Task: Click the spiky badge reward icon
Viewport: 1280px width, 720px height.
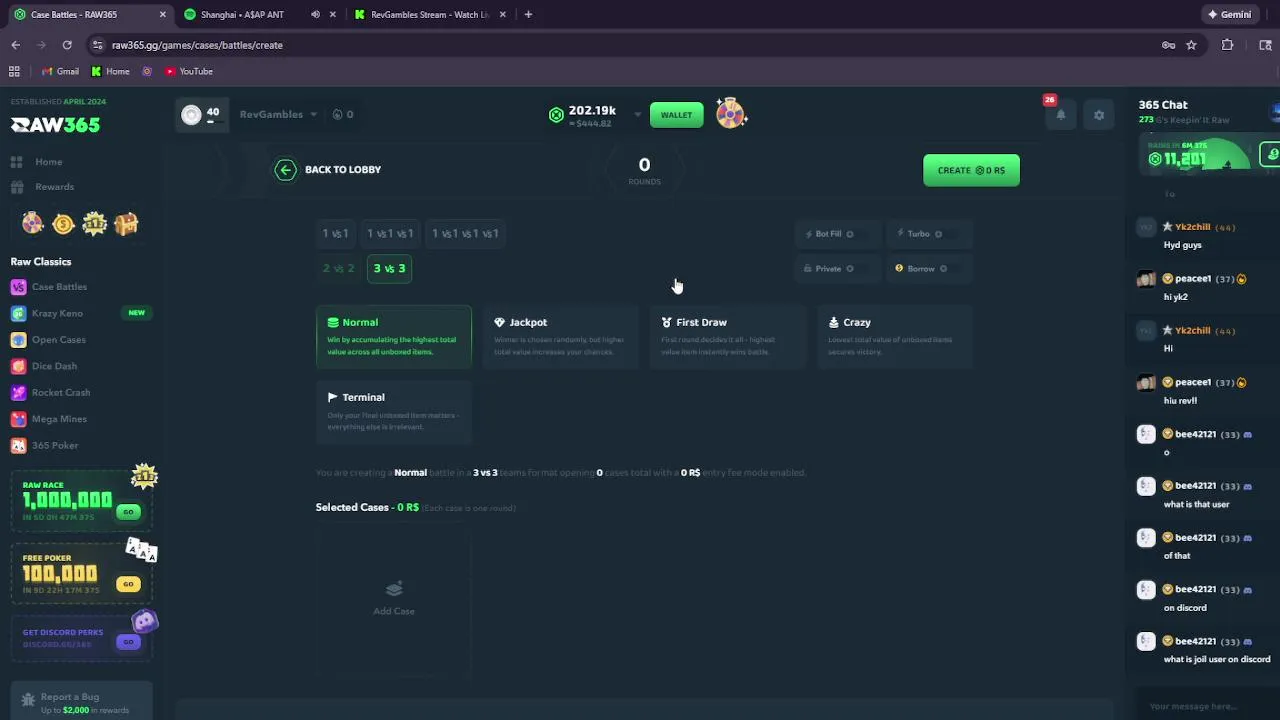Action: (x=94, y=224)
